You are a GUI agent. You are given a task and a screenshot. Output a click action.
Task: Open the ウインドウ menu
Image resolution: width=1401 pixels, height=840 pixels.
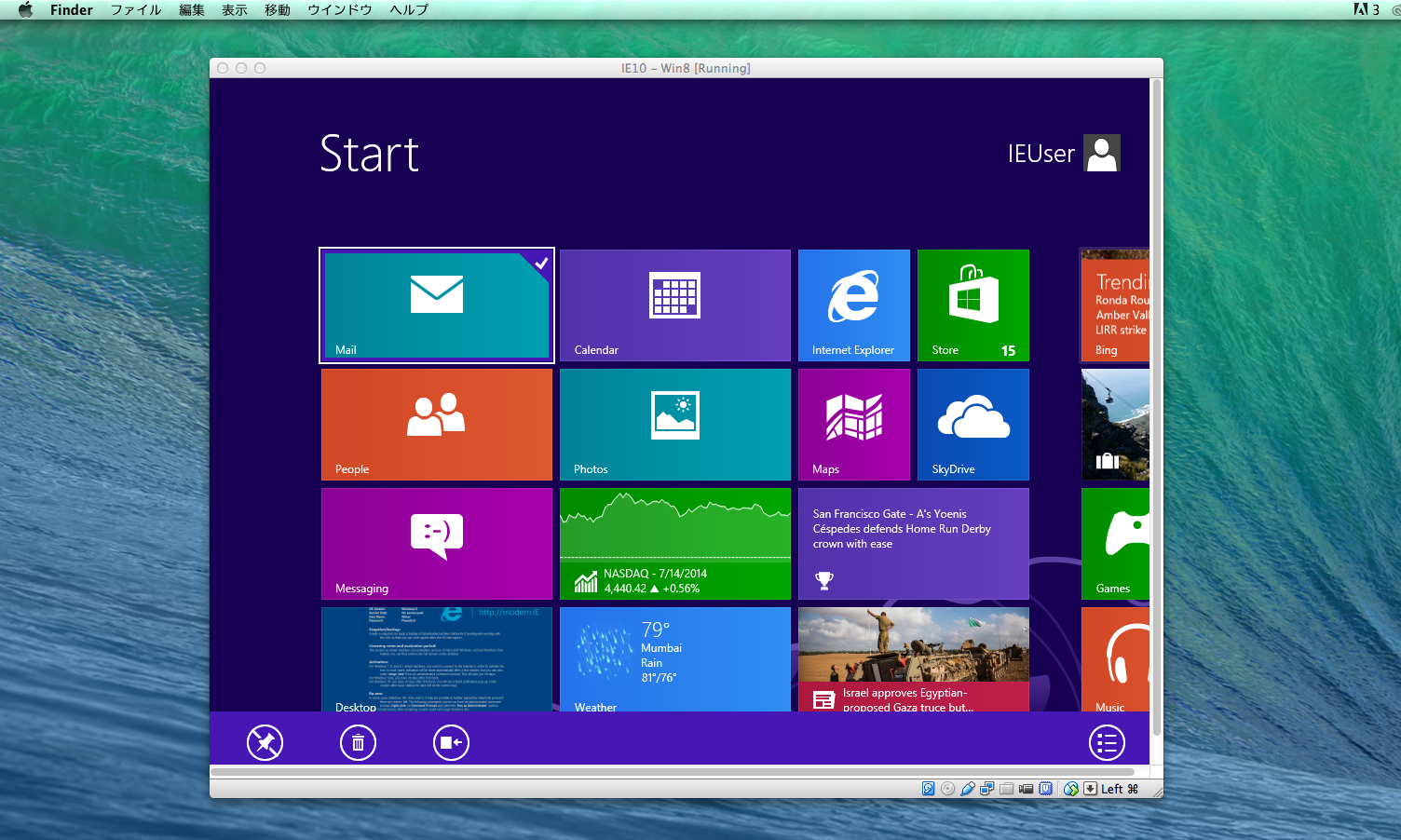340,9
